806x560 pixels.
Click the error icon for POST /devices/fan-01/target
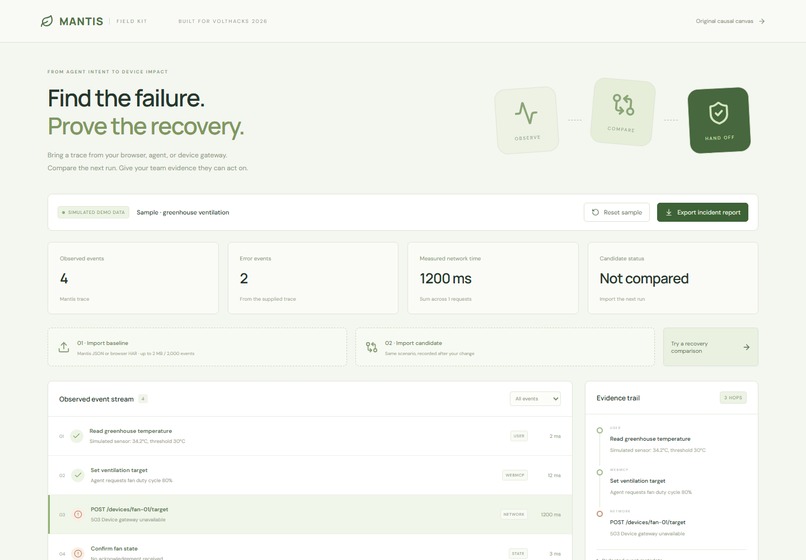[x=78, y=514]
